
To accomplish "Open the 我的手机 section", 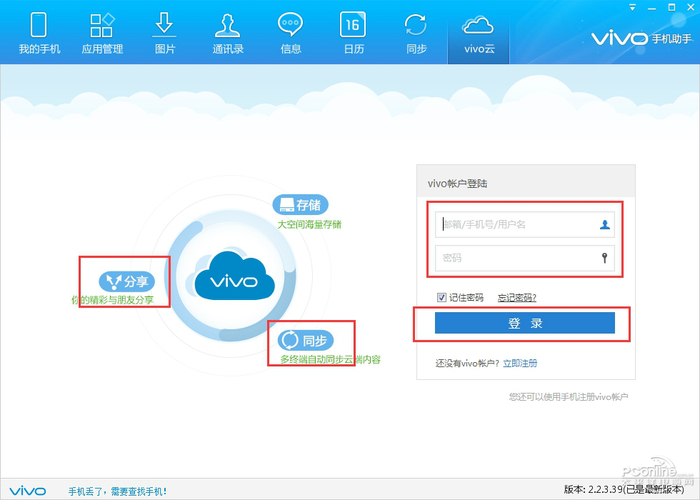I will pyautogui.click(x=39, y=33).
